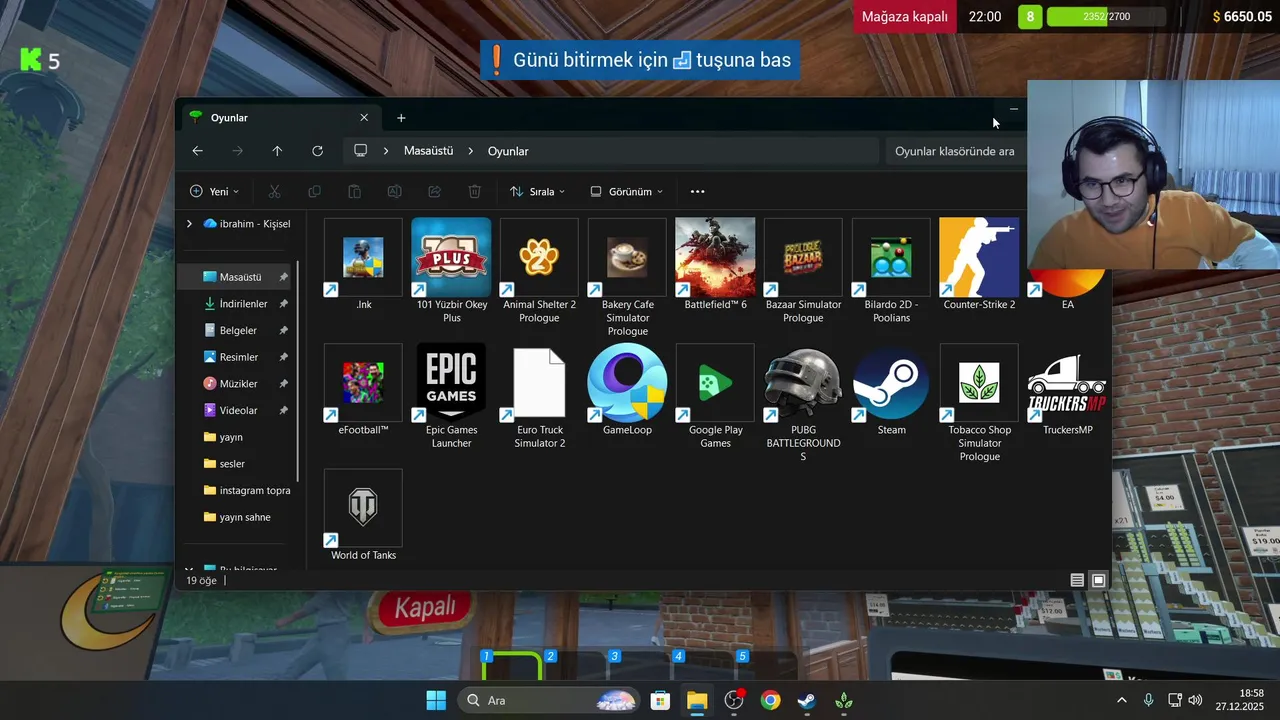Screen dimensions: 1280x720
Task: Select the Epic Games Launcher shortcut
Action: (x=451, y=397)
